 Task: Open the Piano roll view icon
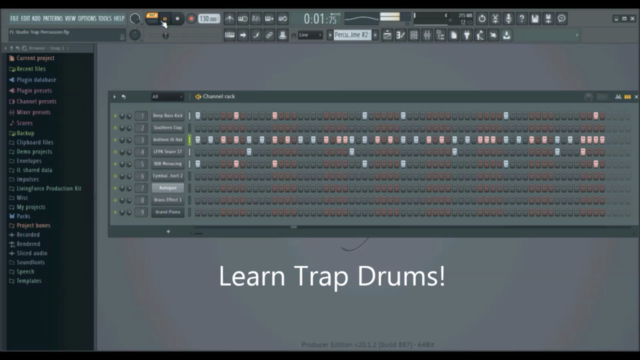coord(400,35)
